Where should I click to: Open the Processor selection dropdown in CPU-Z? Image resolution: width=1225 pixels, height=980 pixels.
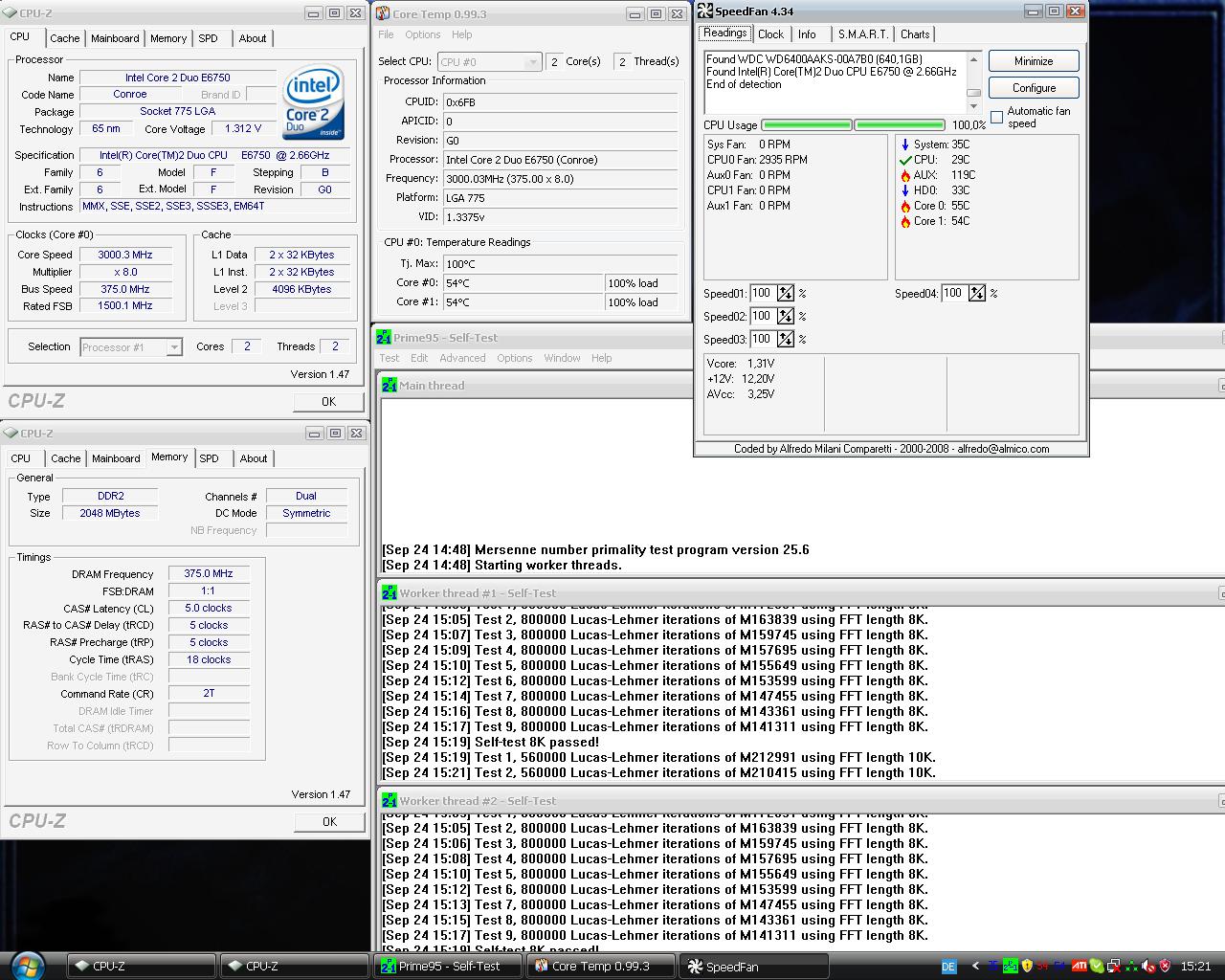point(174,347)
